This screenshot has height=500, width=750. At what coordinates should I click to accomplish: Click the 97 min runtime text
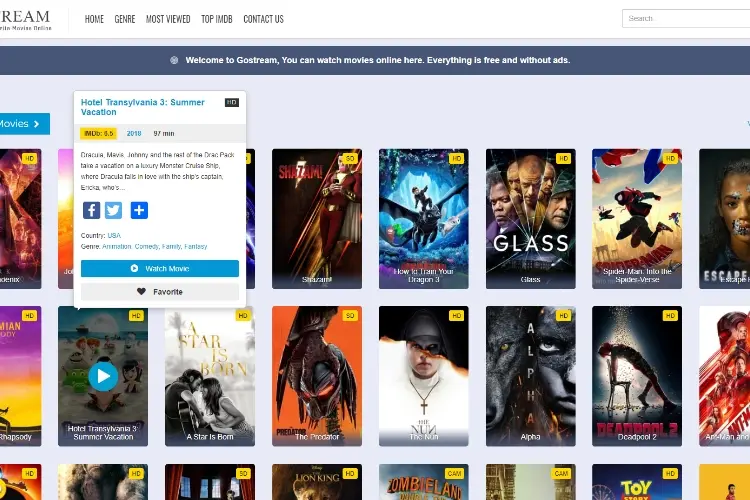pos(164,133)
